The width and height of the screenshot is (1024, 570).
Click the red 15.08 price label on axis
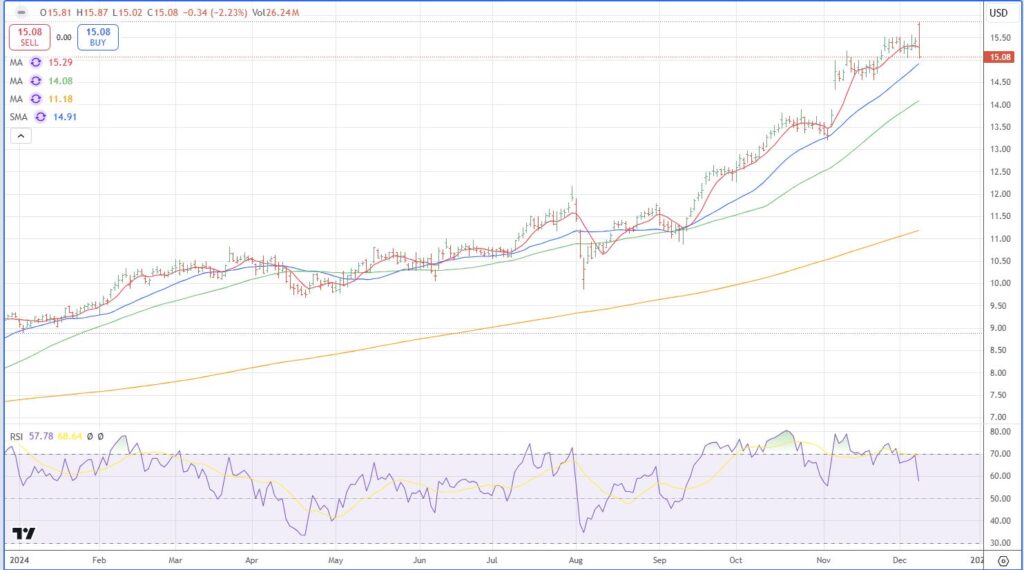tap(999, 57)
